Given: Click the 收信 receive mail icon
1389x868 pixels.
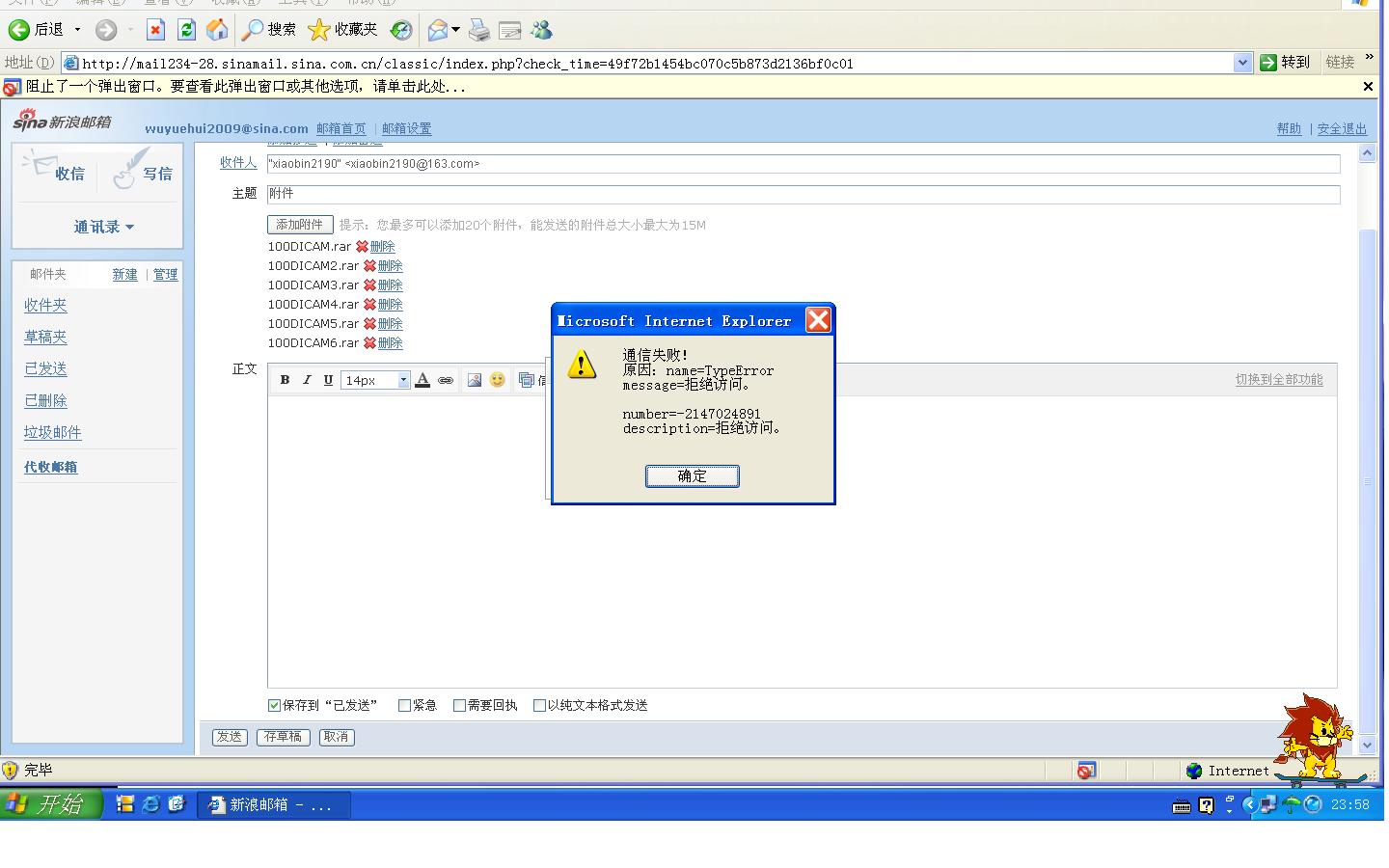Looking at the screenshot, I should coord(56,170).
